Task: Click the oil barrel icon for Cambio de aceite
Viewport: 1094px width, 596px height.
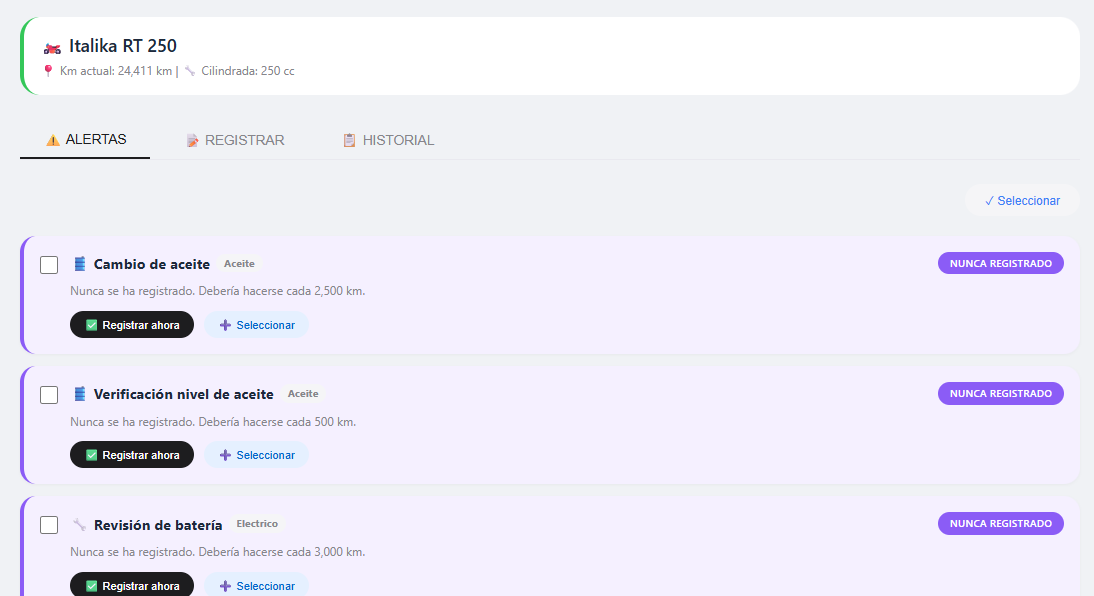Action: click(80, 264)
